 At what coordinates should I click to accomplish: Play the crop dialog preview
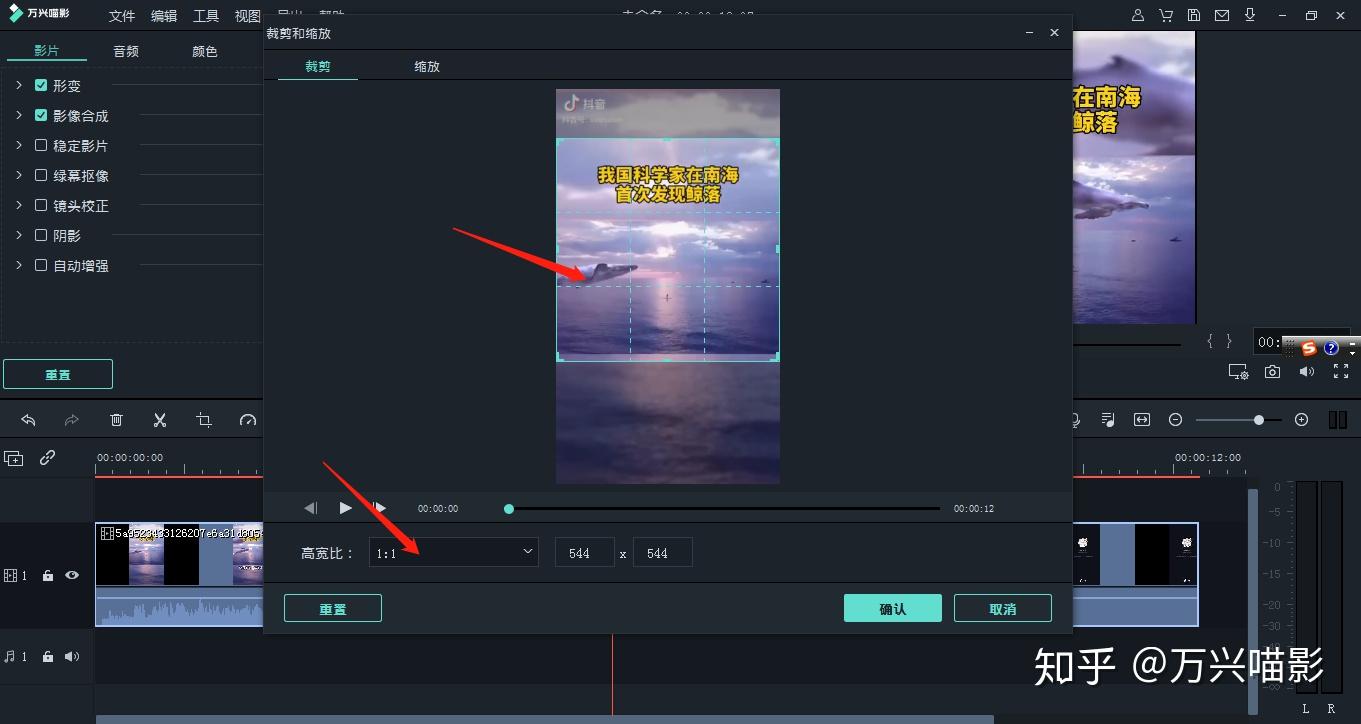click(345, 508)
